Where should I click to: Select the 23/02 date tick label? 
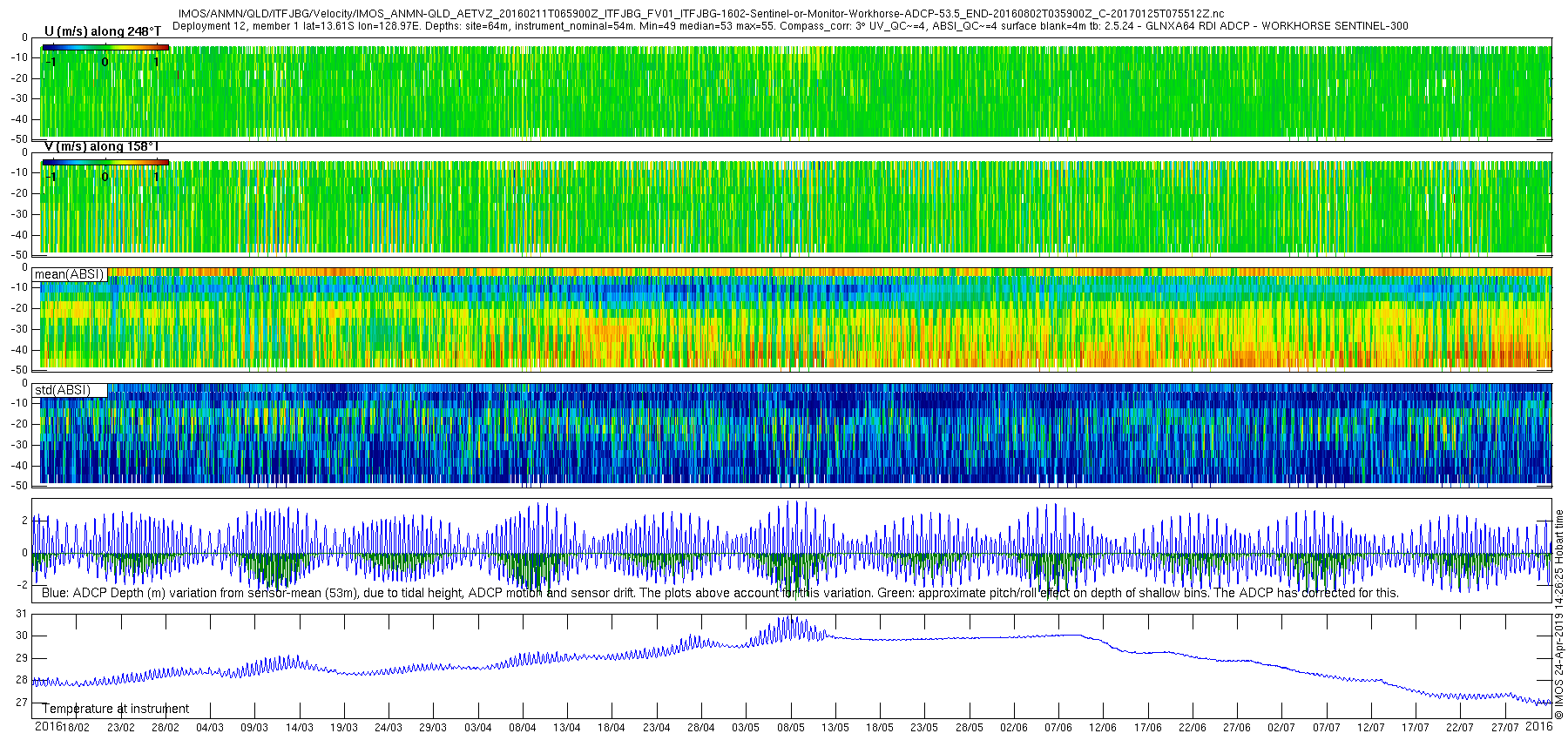[x=120, y=728]
